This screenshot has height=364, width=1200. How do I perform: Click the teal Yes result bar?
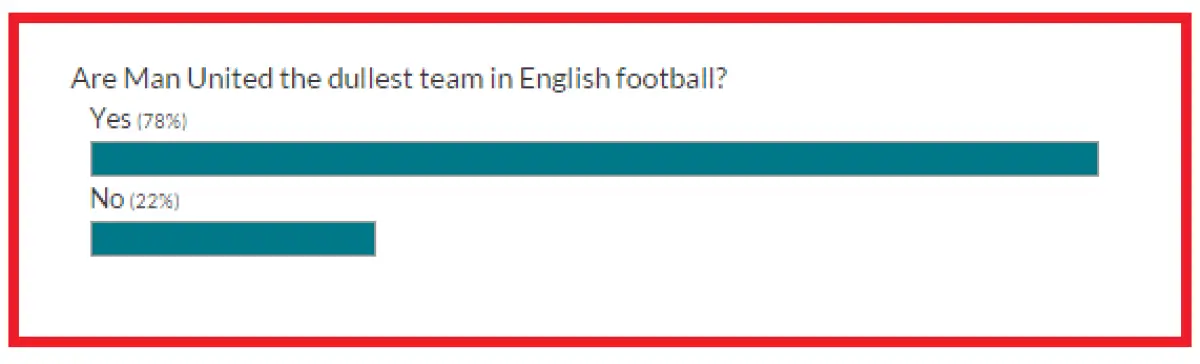point(595,159)
